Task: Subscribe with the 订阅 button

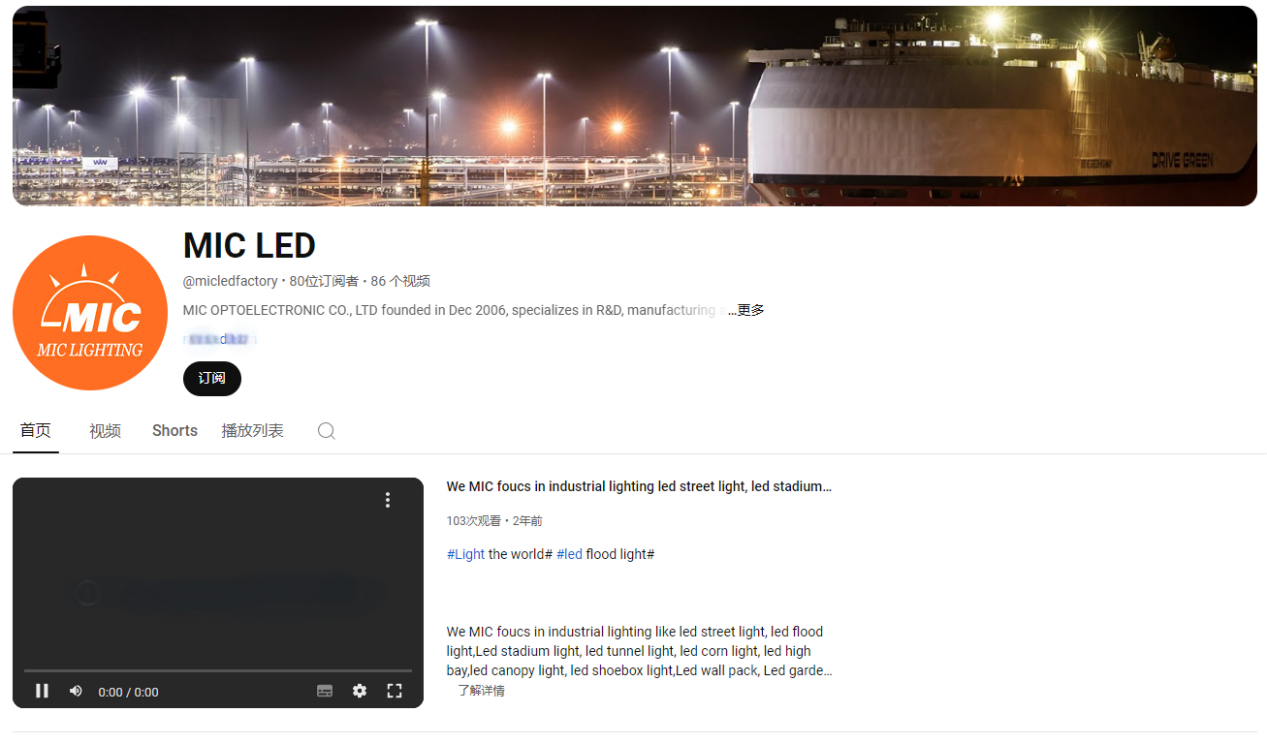Action: pos(212,379)
